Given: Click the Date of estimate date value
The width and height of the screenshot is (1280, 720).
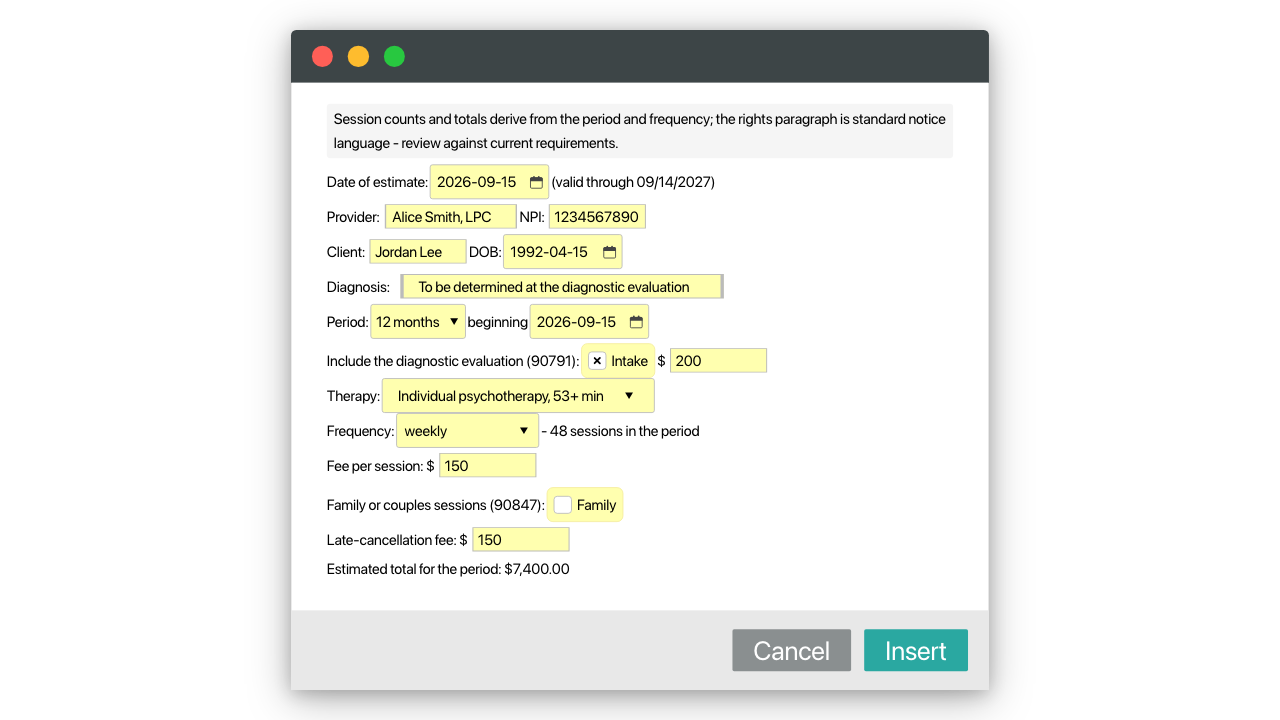Looking at the screenshot, I should click(477, 182).
